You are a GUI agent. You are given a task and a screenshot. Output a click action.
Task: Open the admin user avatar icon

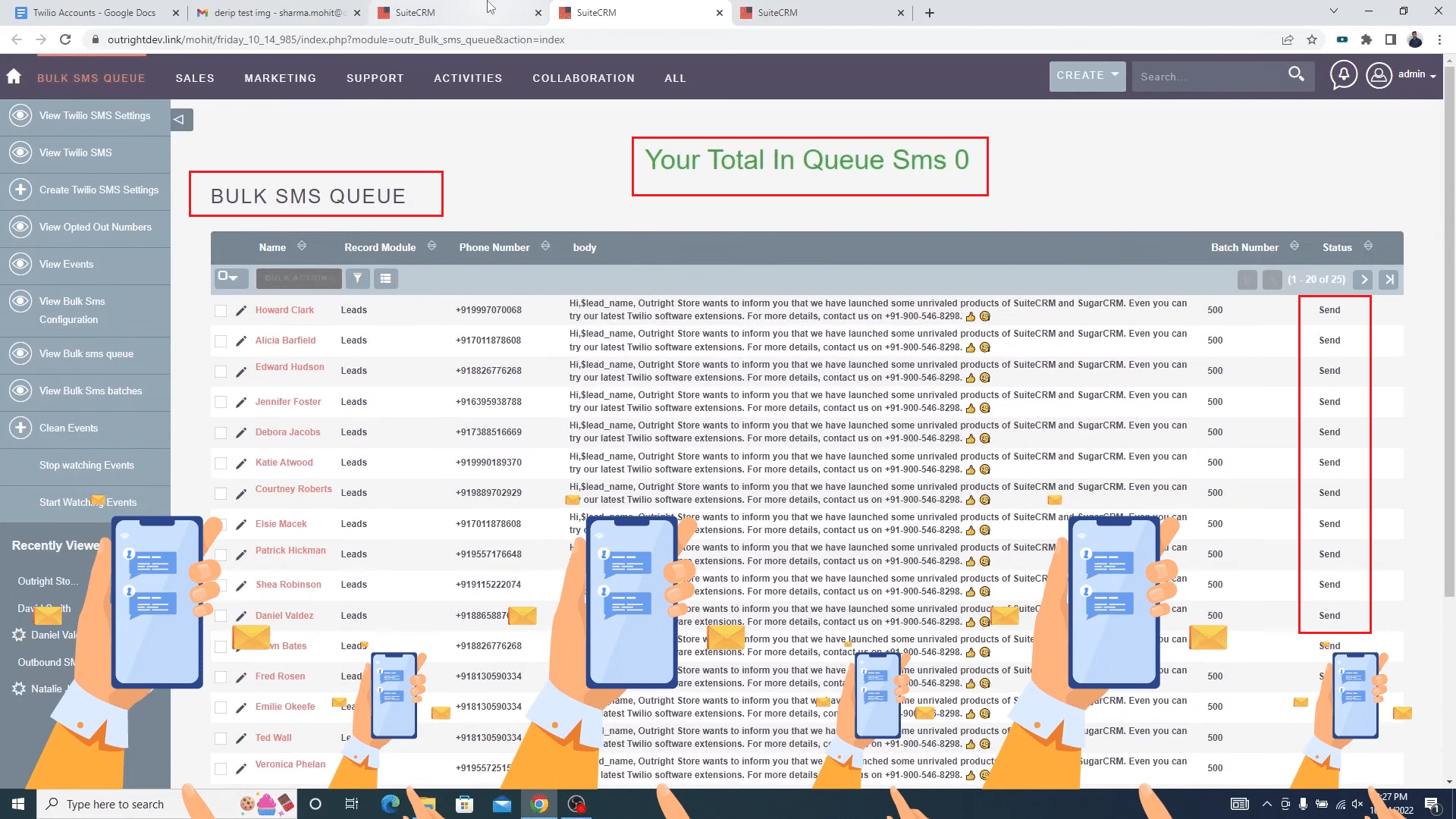[x=1379, y=75]
